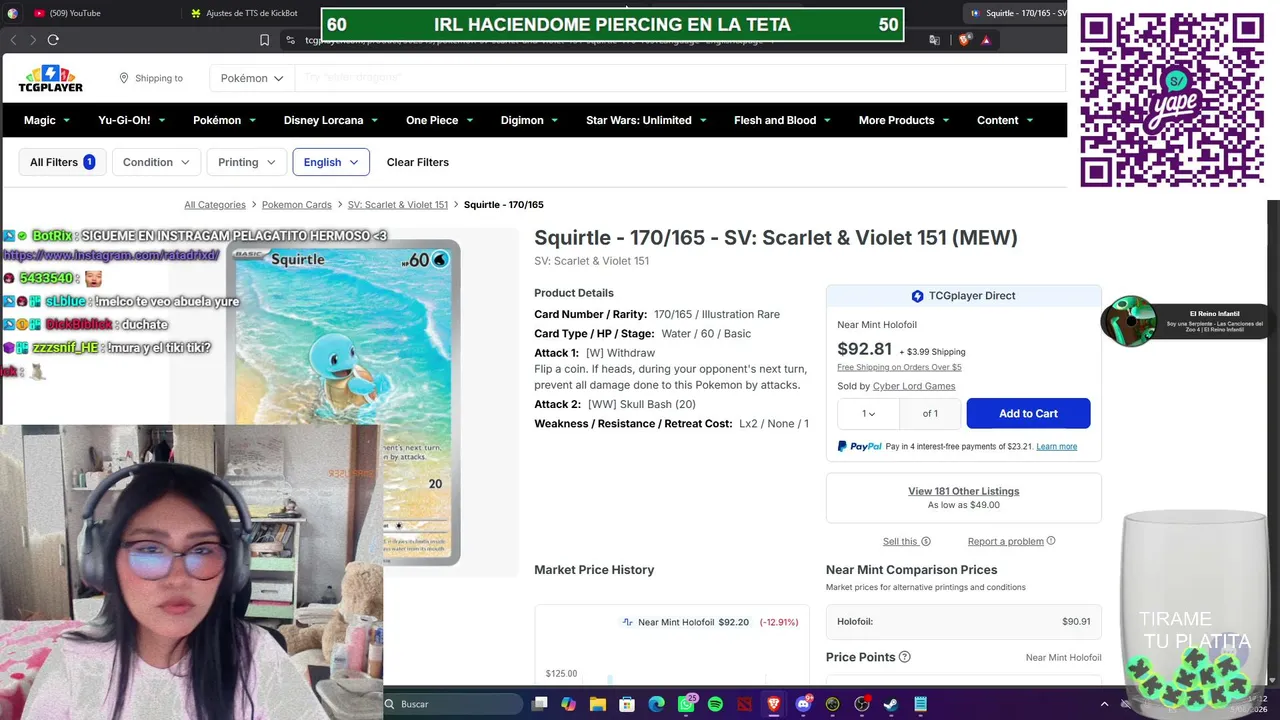Open Task View on the taskbar
This screenshot has height=720, width=1280.
540,704
